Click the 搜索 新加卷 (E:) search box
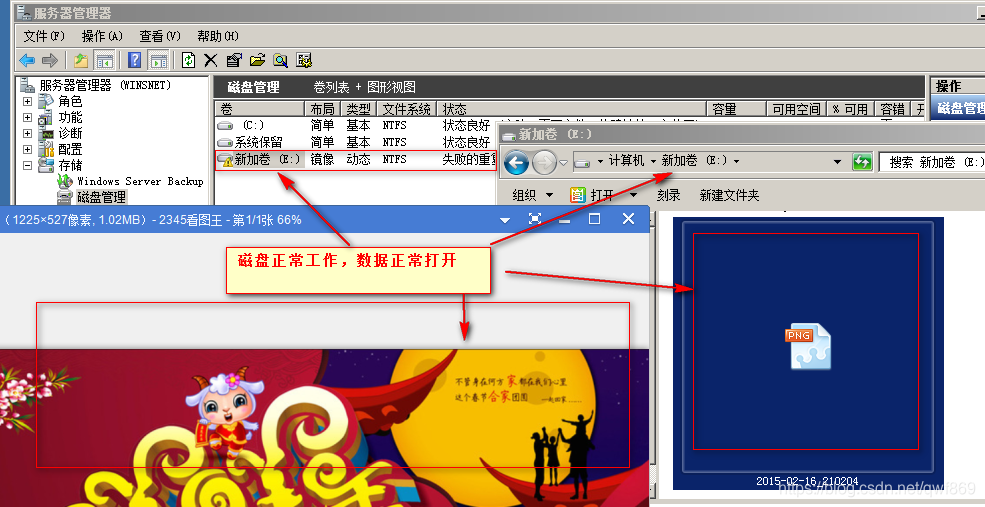This screenshot has height=507, width=985. [932, 162]
